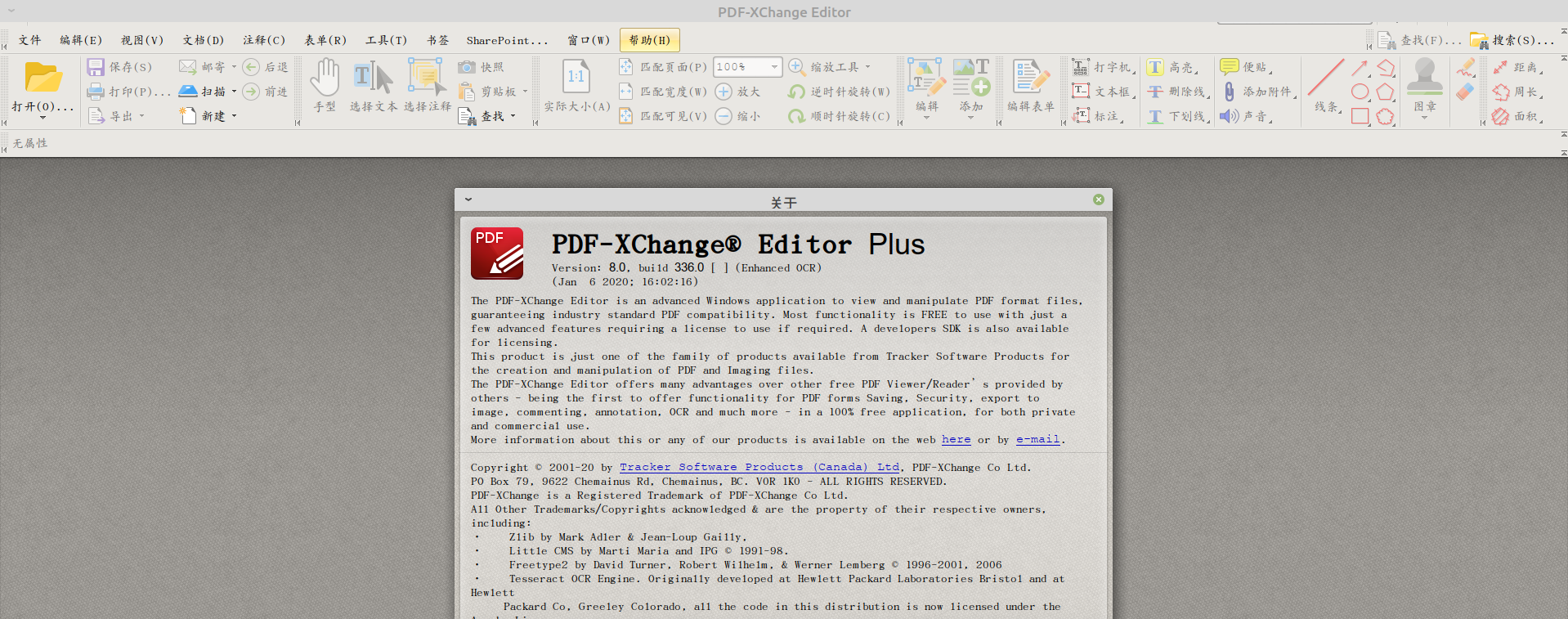The image size is (1568, 619).
Task: Expand the 剪贴板 clipboard dropdown arrow
Action: (525, 92)
